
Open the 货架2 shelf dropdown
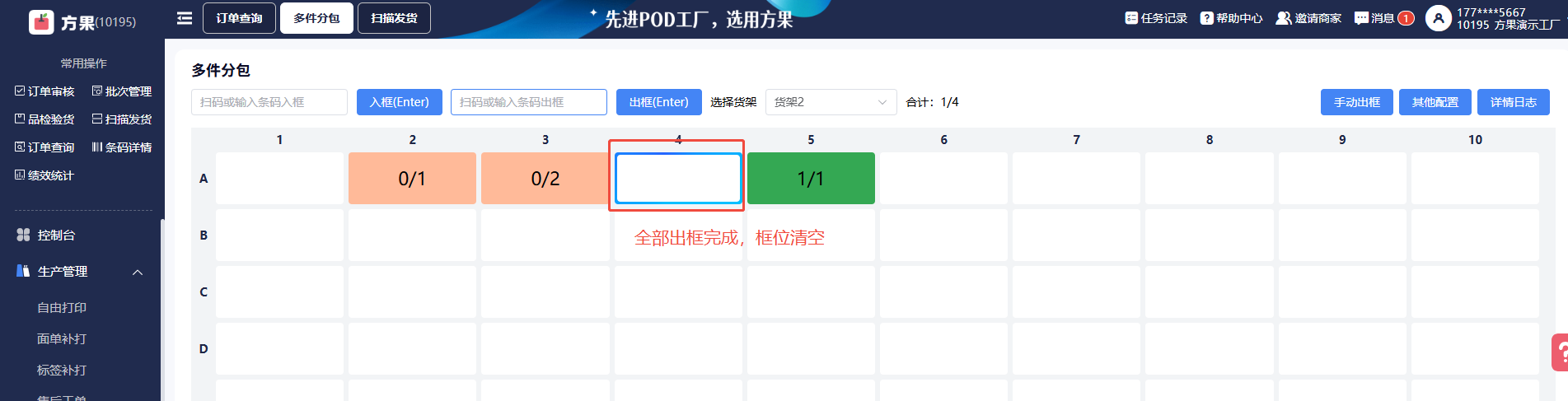(831, 102)
